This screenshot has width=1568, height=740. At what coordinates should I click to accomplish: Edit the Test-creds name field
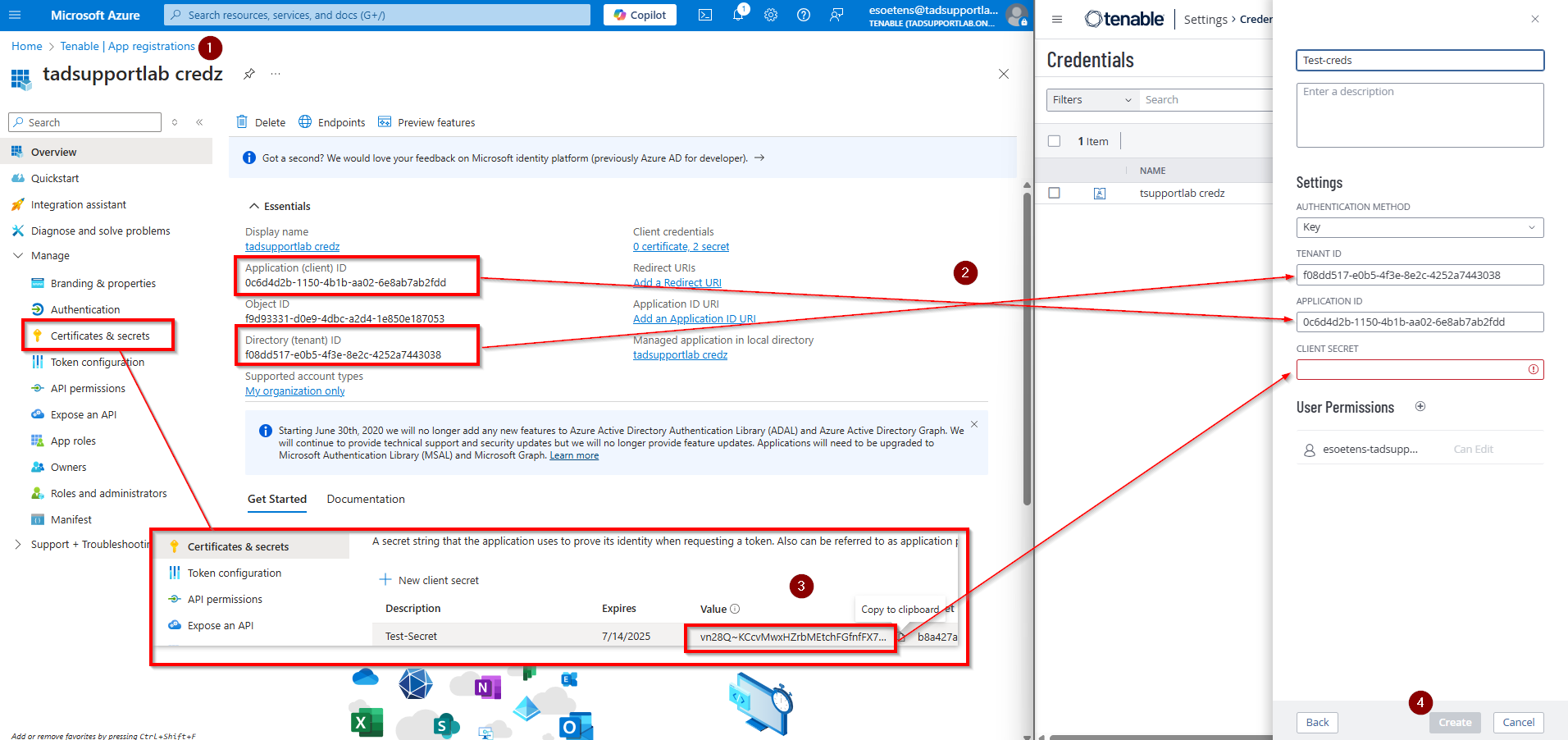(1420, 60)
